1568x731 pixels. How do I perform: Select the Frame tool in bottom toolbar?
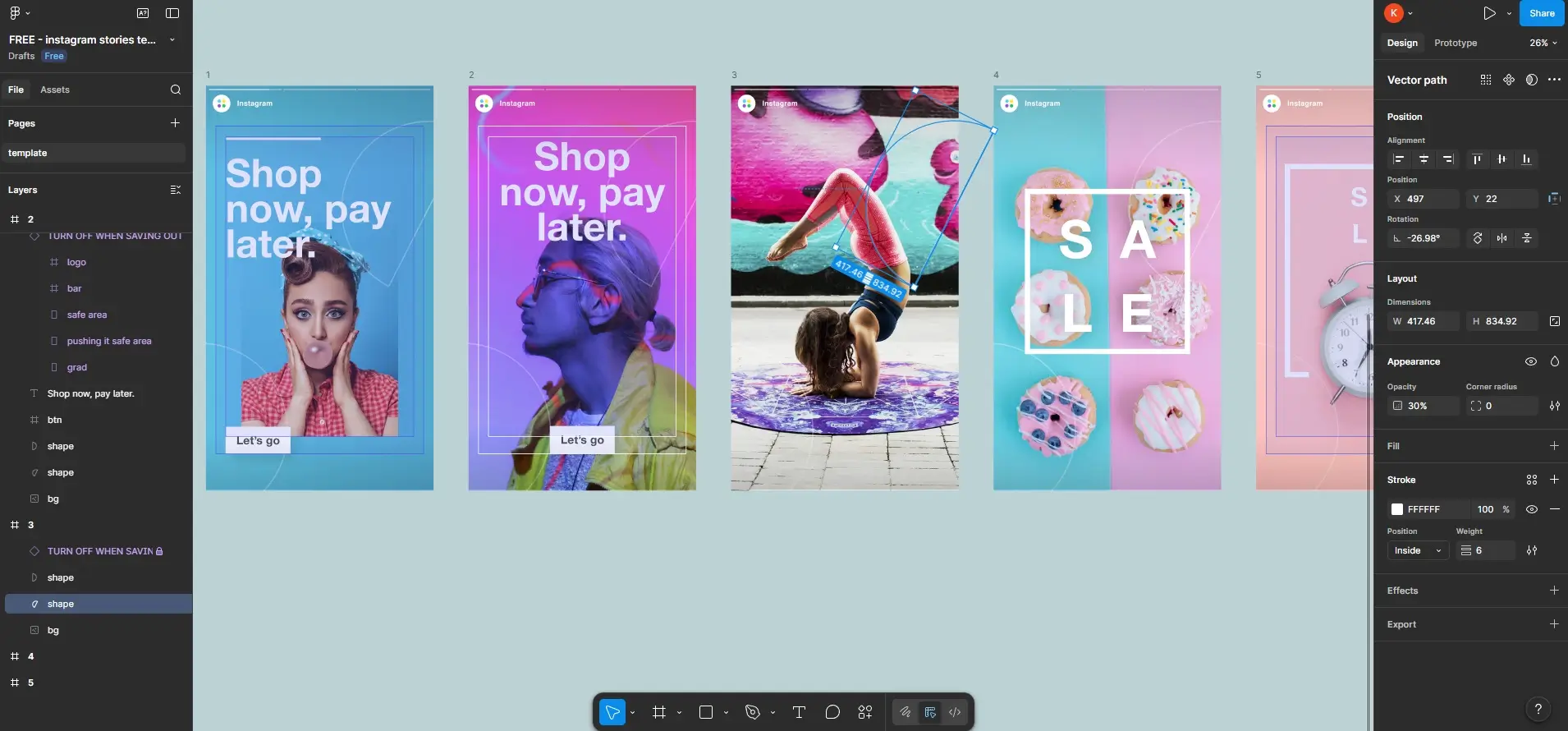659,712
